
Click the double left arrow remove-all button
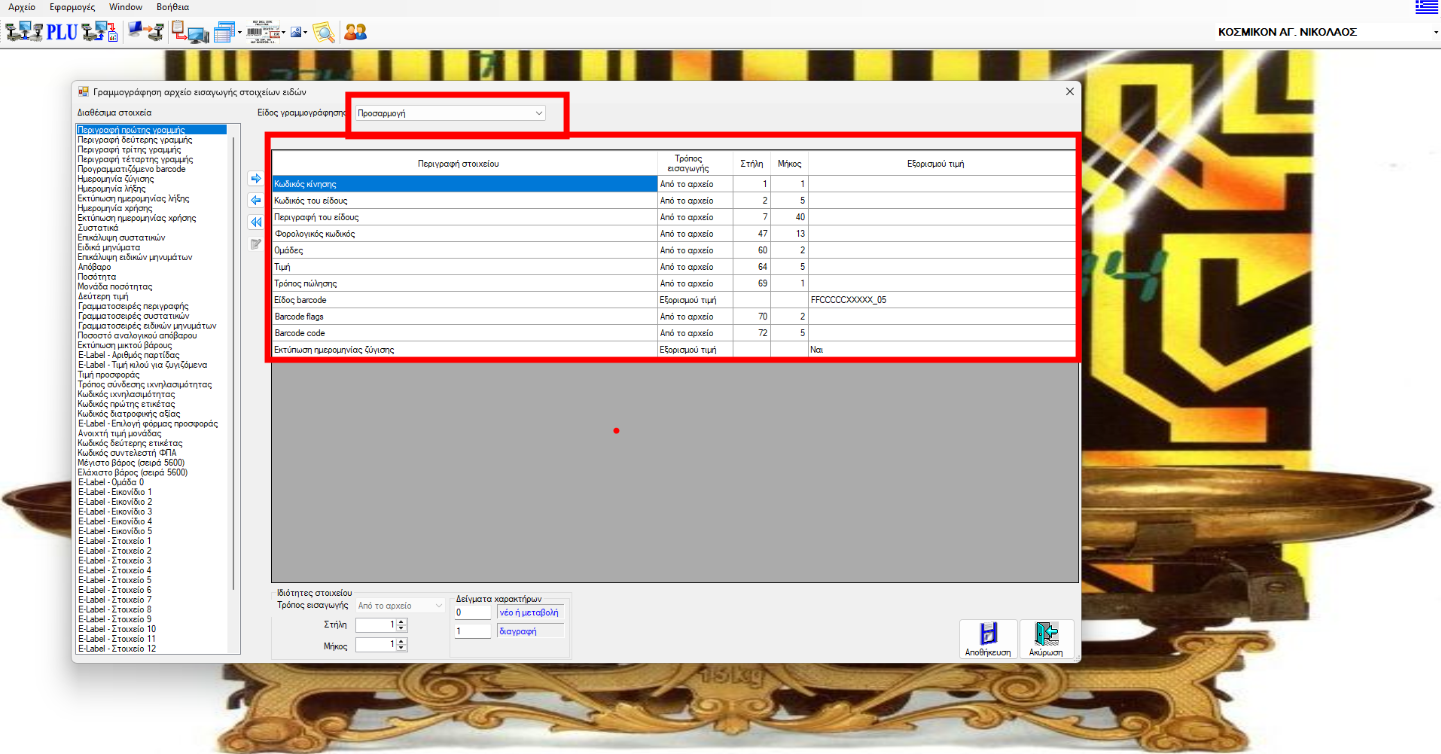click(x=255, y=222)
